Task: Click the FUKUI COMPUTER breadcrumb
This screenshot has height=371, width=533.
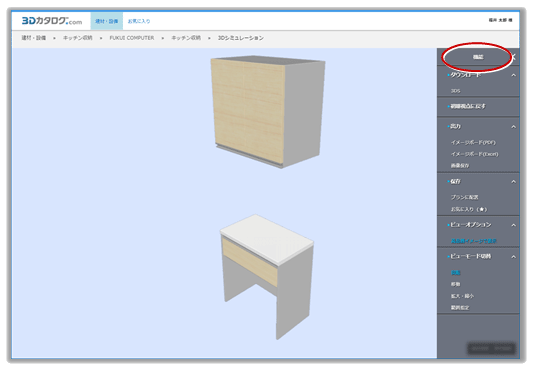Action: tap(132, 38)
